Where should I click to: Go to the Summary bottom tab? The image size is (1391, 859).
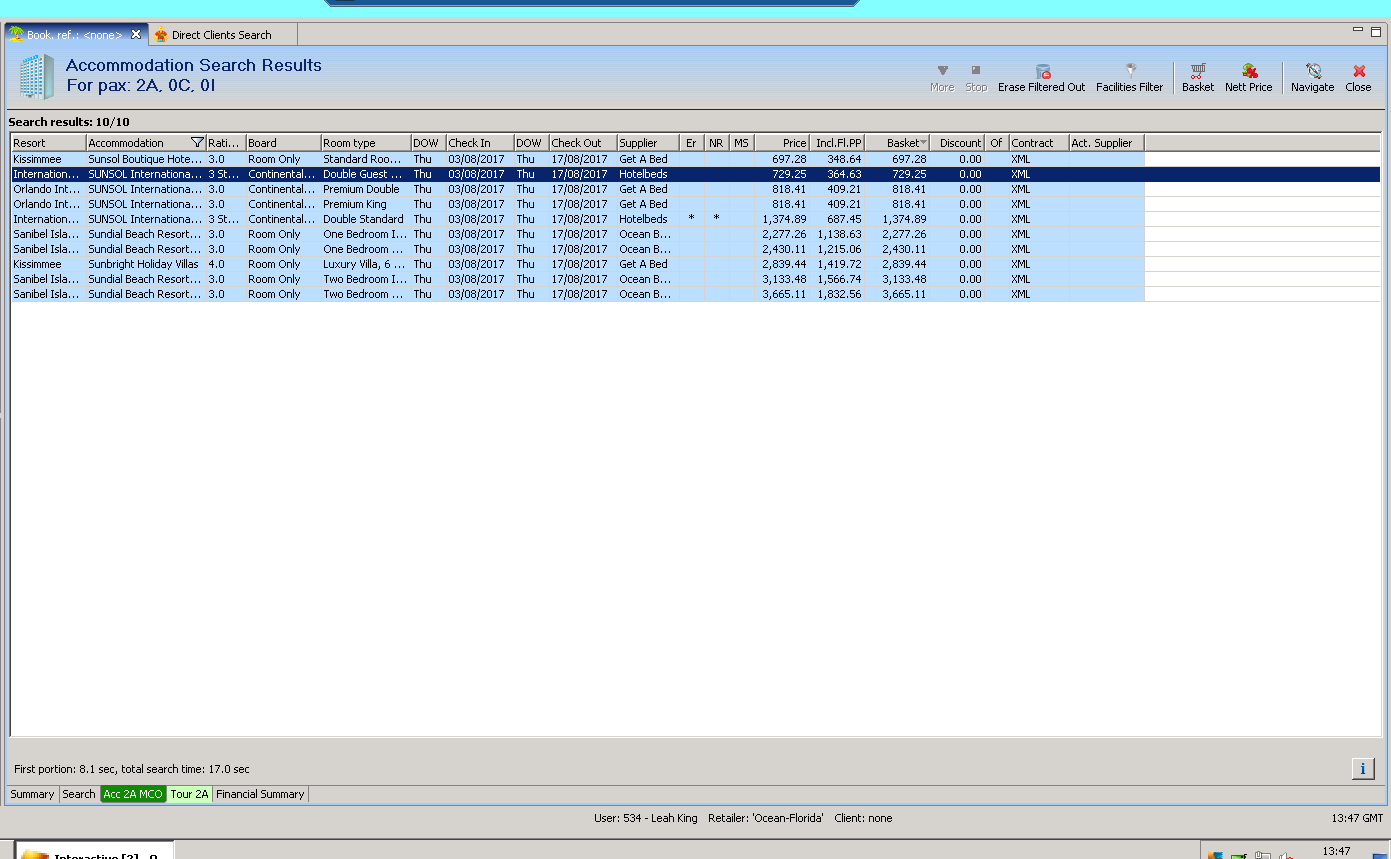tap(32, 794)
